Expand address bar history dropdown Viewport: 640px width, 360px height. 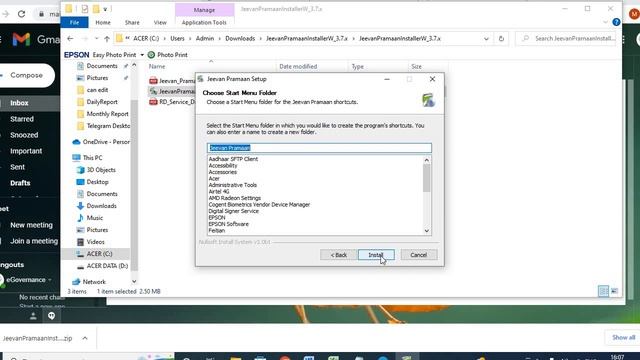click(486, 39)
